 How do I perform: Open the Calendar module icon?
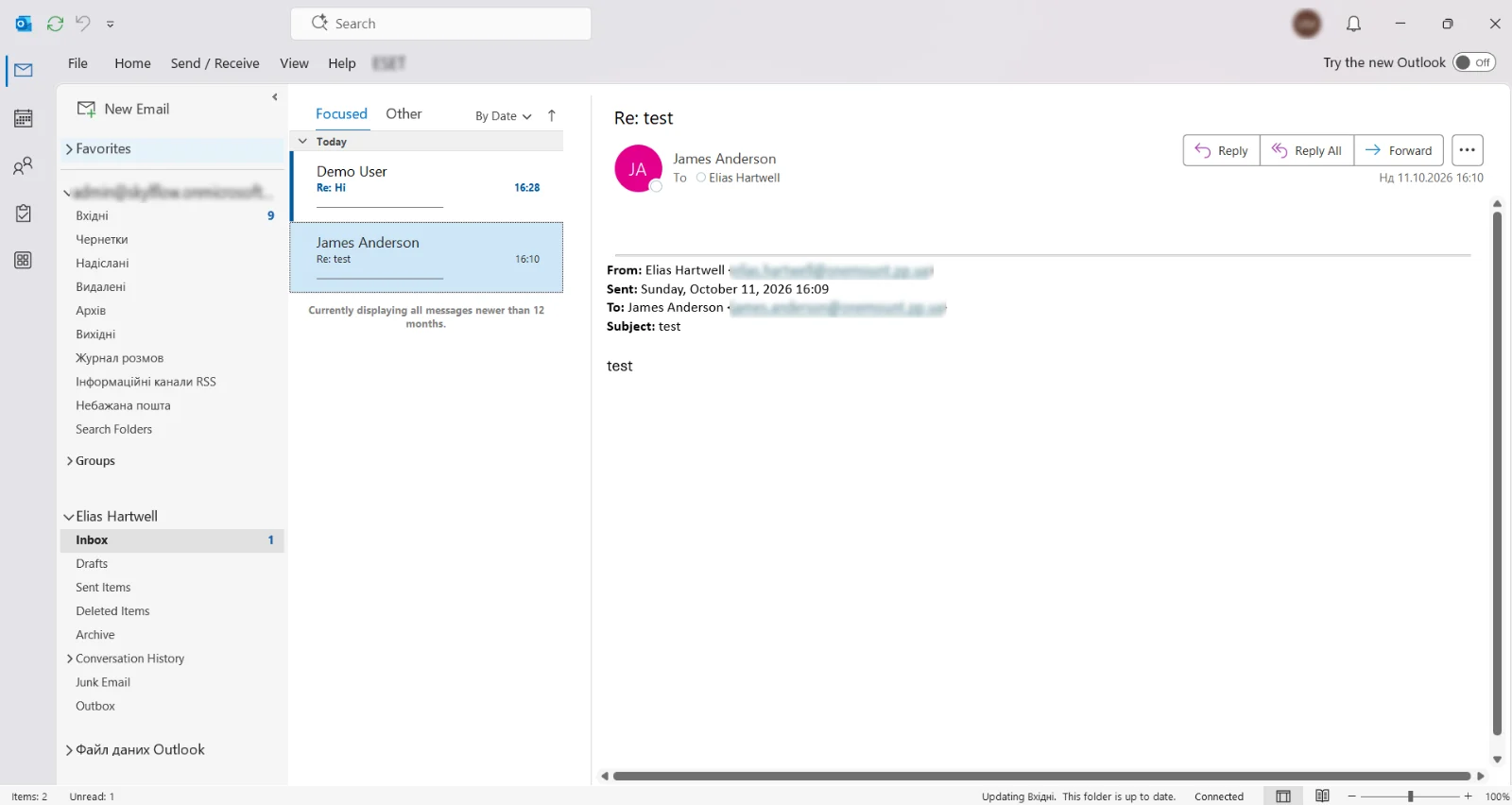(24, 118)
